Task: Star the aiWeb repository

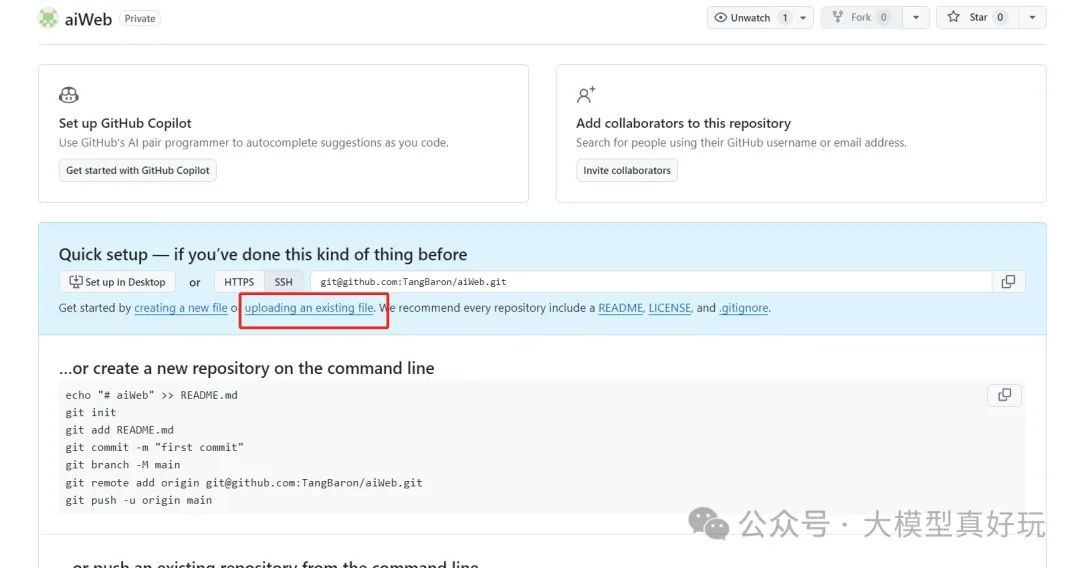Action: [978, 17]
